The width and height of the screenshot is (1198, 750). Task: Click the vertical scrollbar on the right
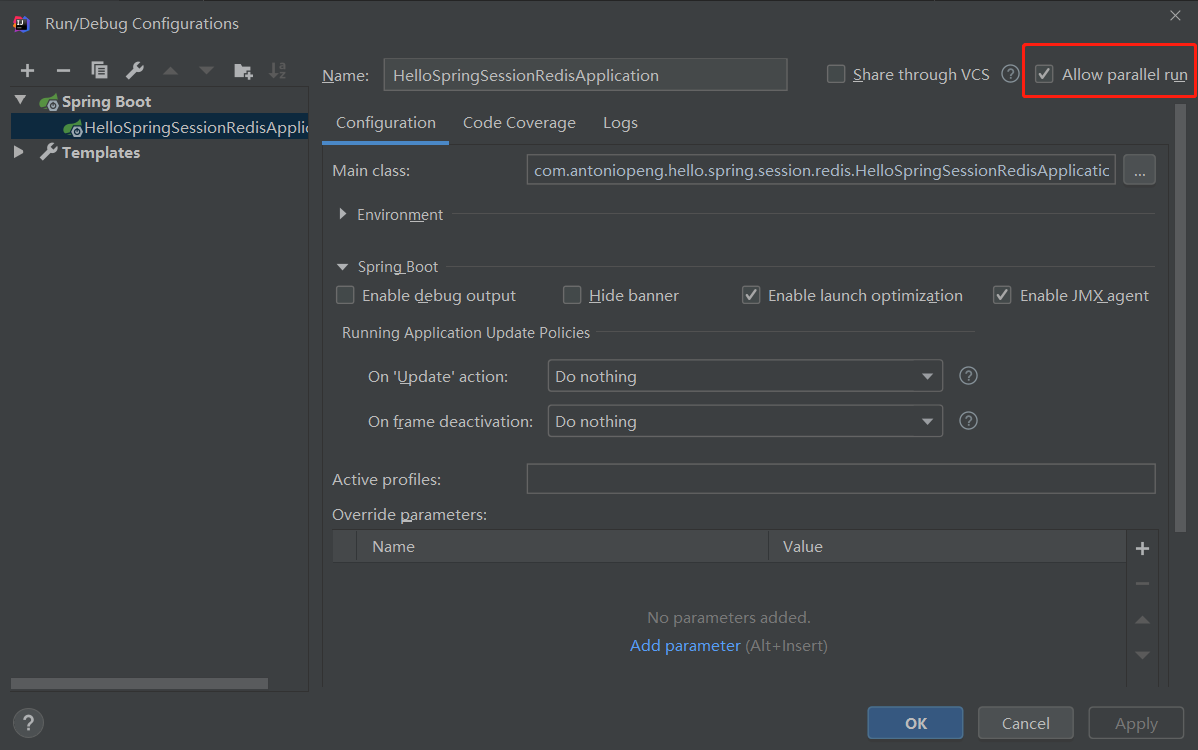click(x=1180, y=317)
